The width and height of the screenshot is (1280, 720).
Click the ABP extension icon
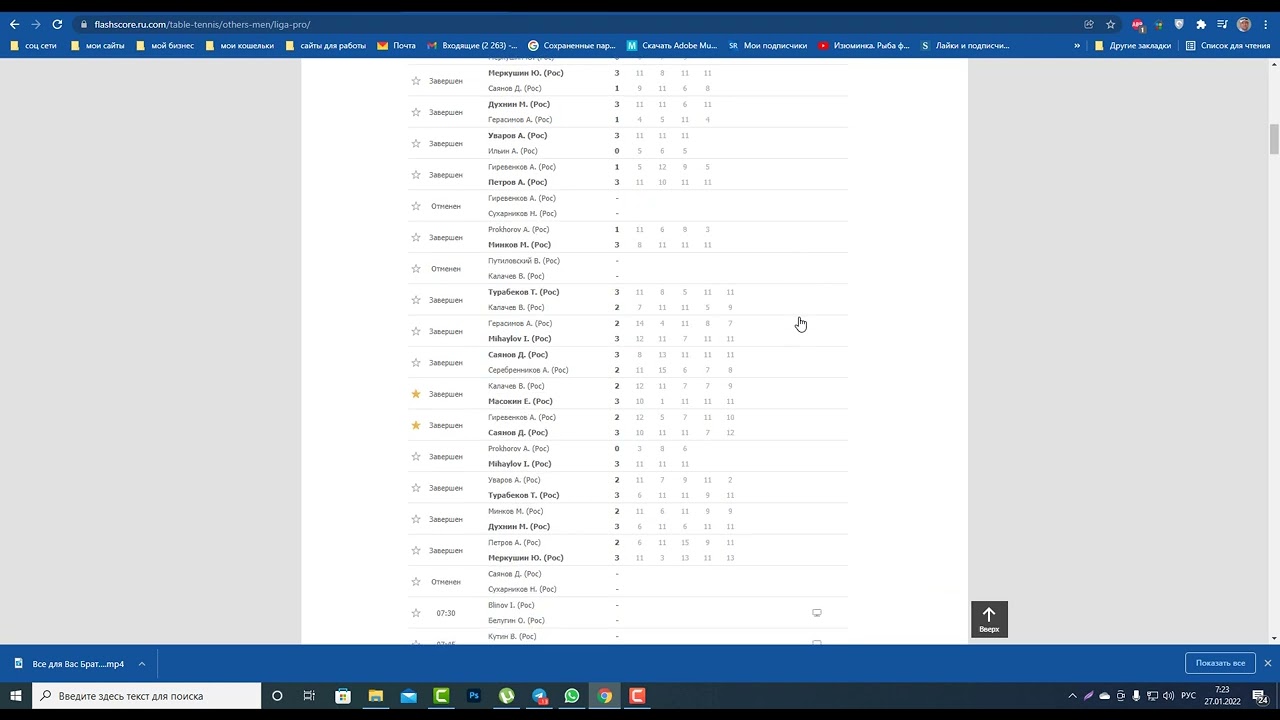click(x=1138, y=24)
